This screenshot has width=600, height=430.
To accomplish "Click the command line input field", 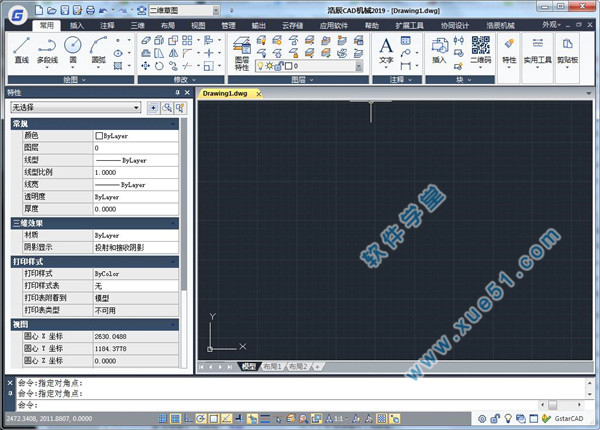I will 300,404.
